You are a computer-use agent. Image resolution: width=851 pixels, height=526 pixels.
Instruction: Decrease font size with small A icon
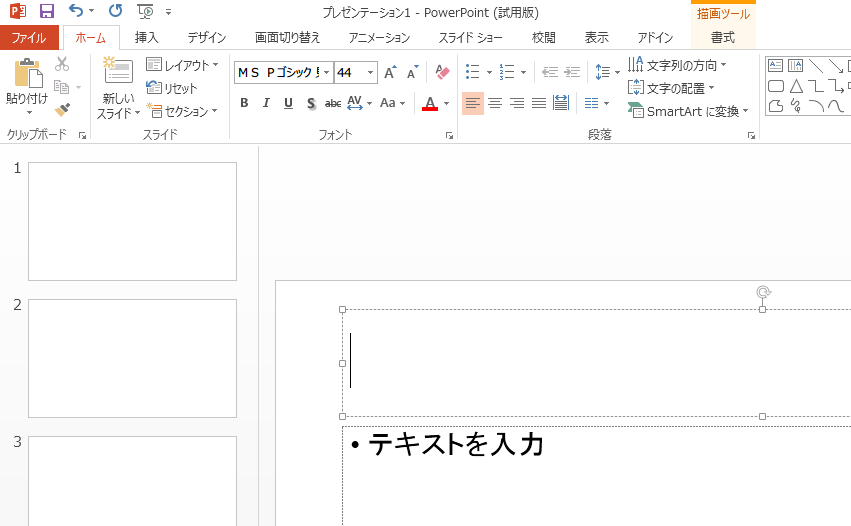pos(412,72)
